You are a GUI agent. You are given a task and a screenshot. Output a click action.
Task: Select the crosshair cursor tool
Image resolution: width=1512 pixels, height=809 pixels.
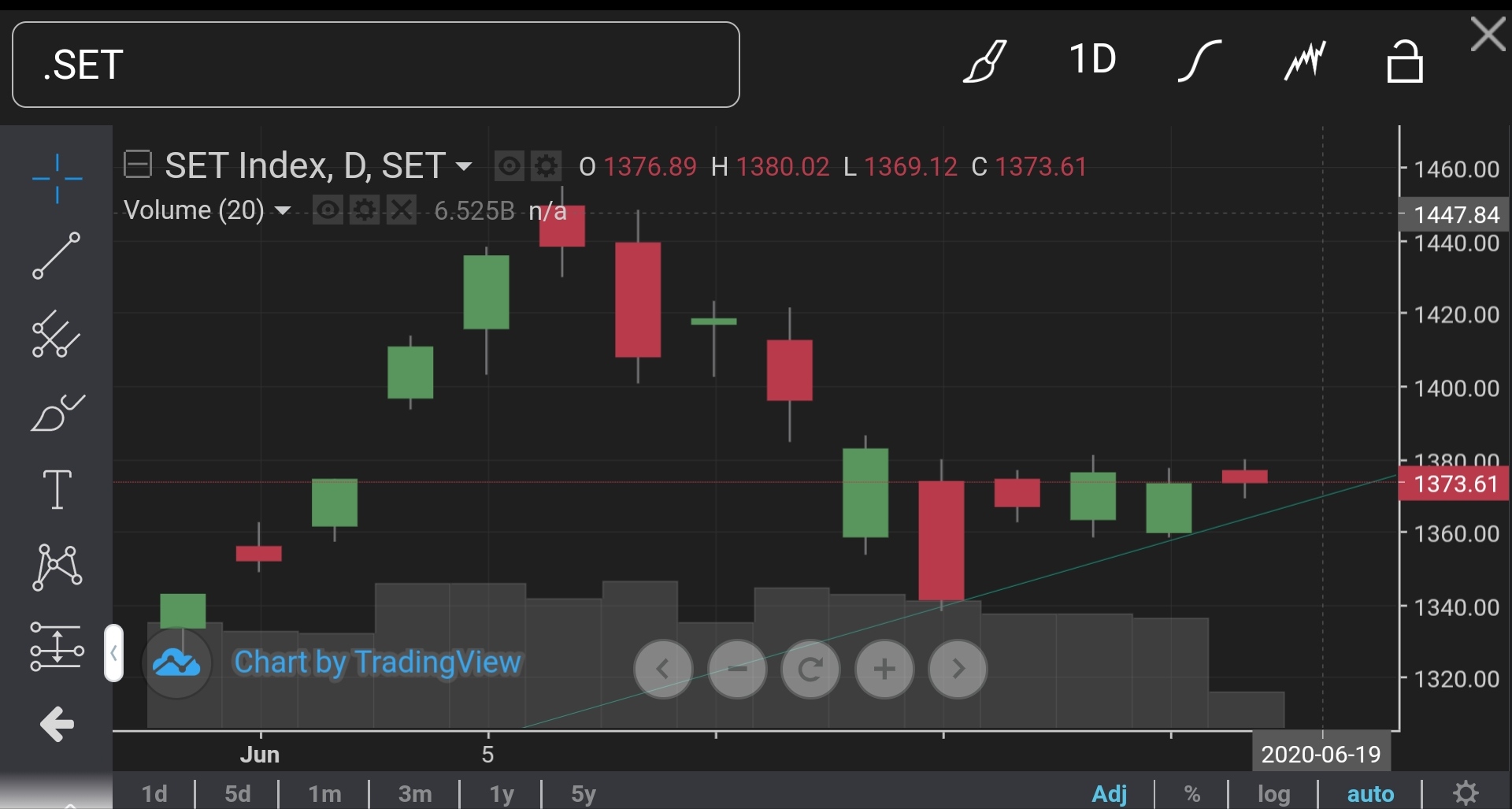coord(57,179)
